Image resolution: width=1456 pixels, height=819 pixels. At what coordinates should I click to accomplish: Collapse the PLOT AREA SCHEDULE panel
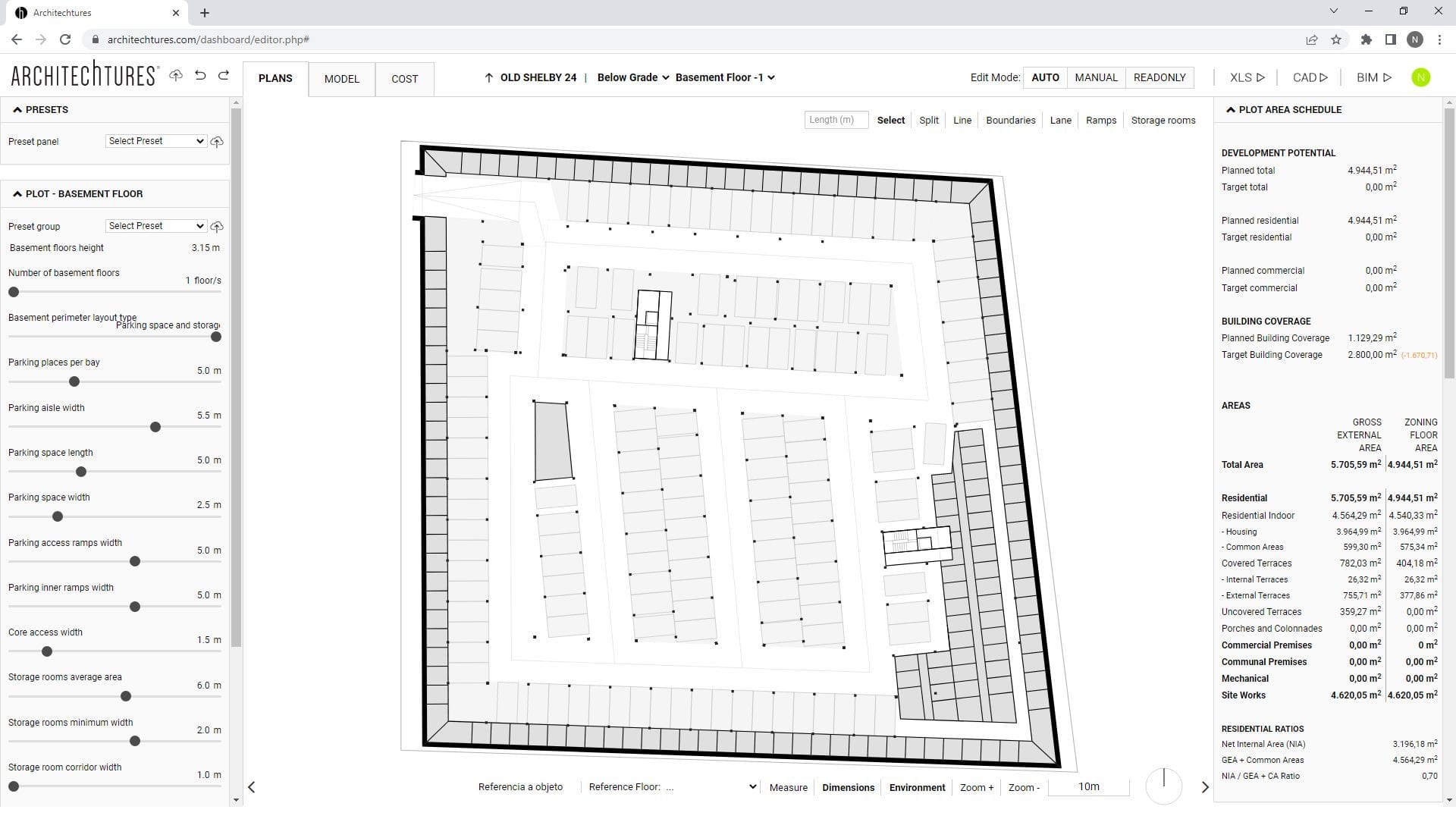pos(1231,109)
